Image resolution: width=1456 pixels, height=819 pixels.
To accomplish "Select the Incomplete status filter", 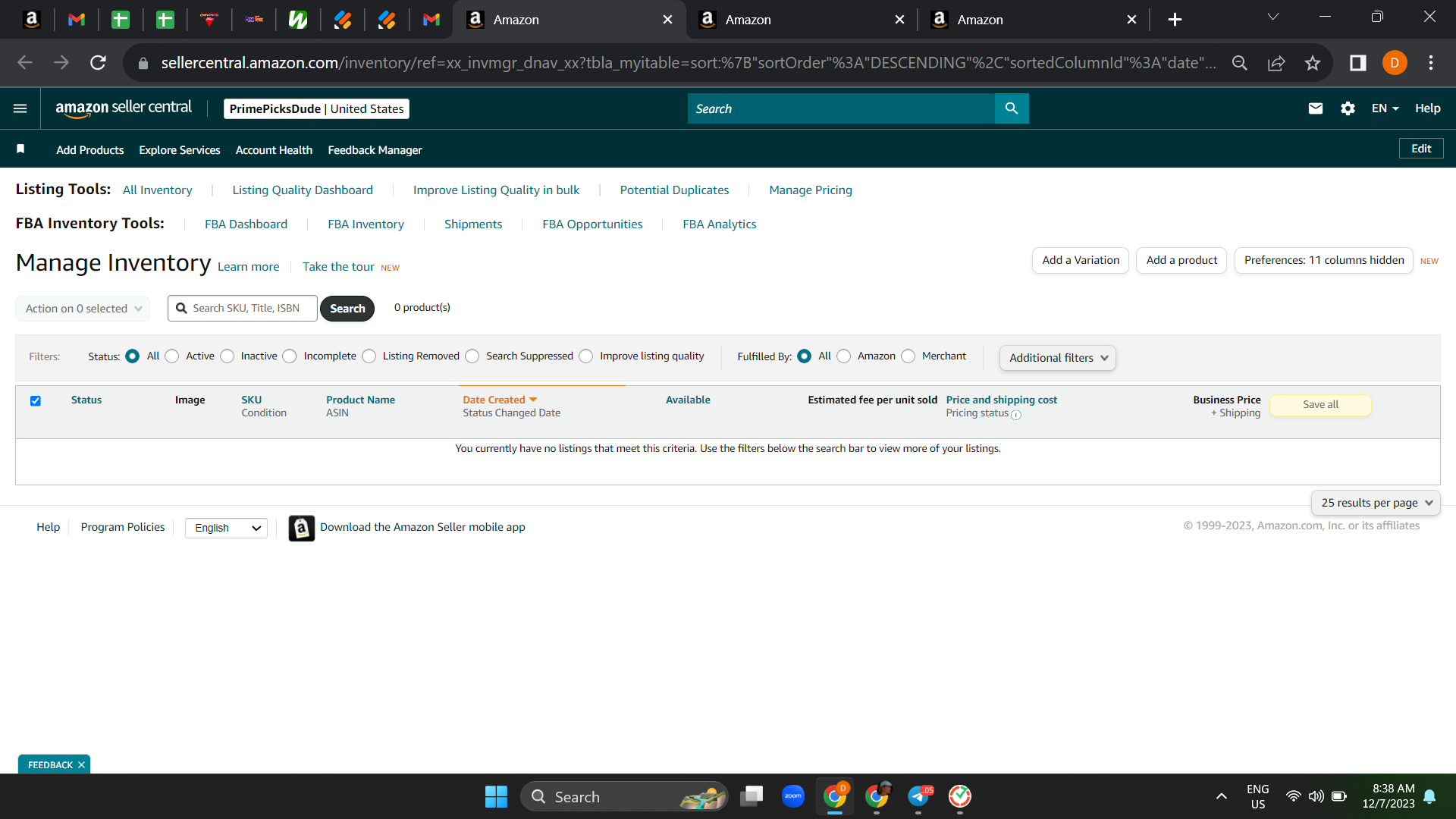I will [290, 356].
